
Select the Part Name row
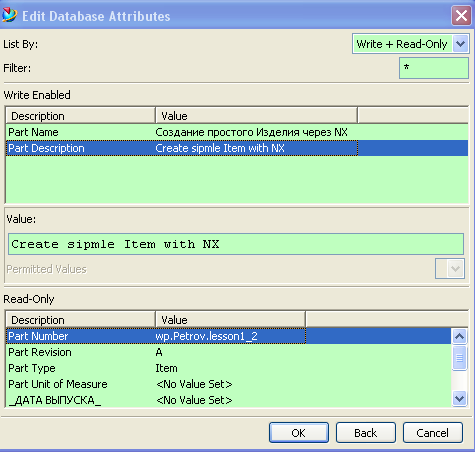(x=237, y=132)
